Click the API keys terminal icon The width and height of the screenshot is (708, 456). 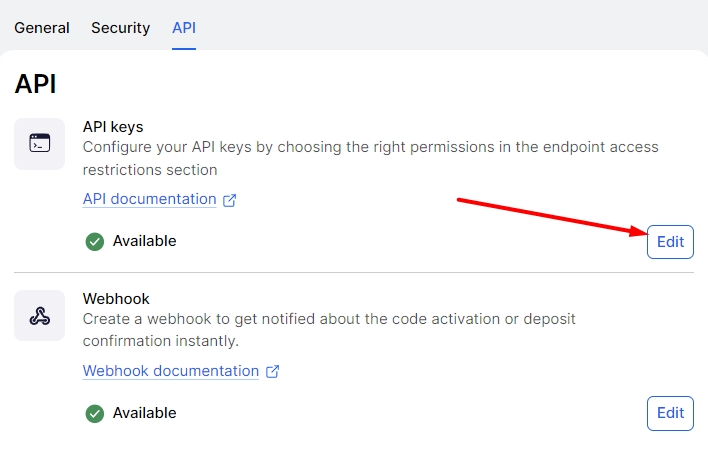pos(40,144)
